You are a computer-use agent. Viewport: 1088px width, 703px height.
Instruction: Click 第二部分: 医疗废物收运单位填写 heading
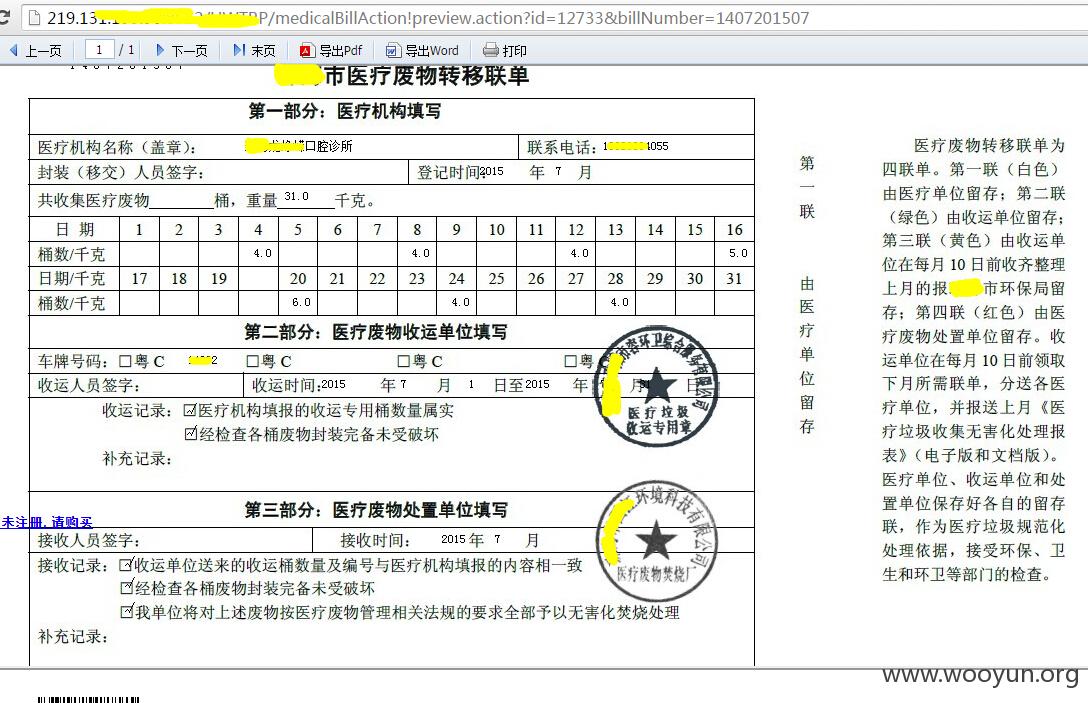(x=375, y=332)
